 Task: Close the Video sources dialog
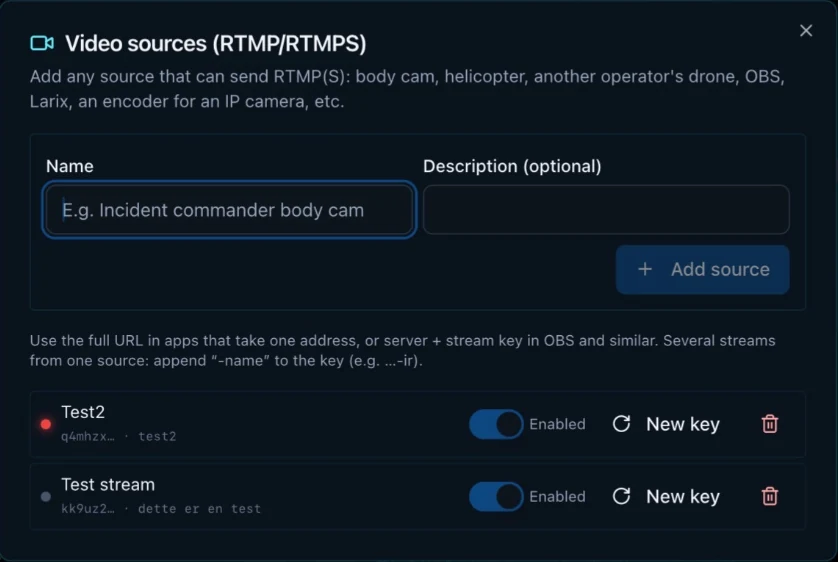point(806,30)
